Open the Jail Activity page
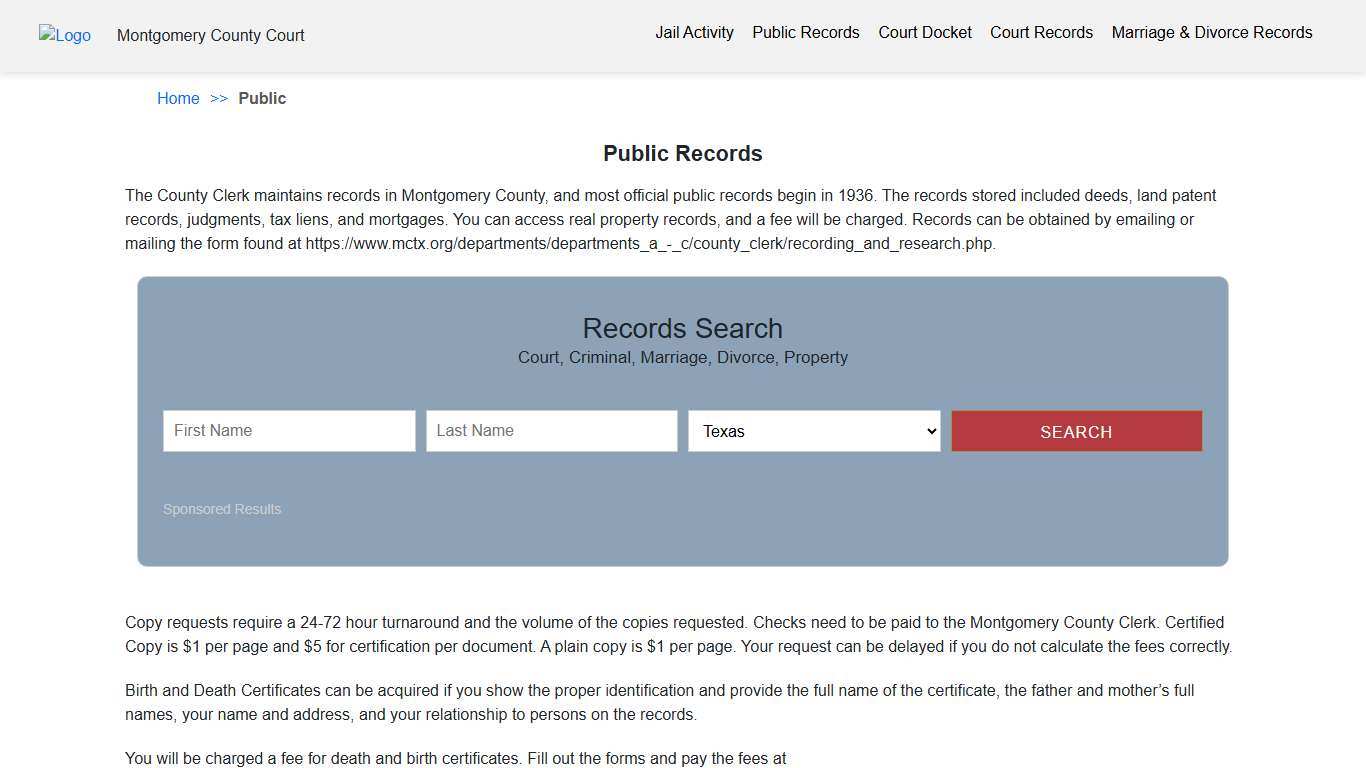The image size is (1366, 768). click(694, 32)
